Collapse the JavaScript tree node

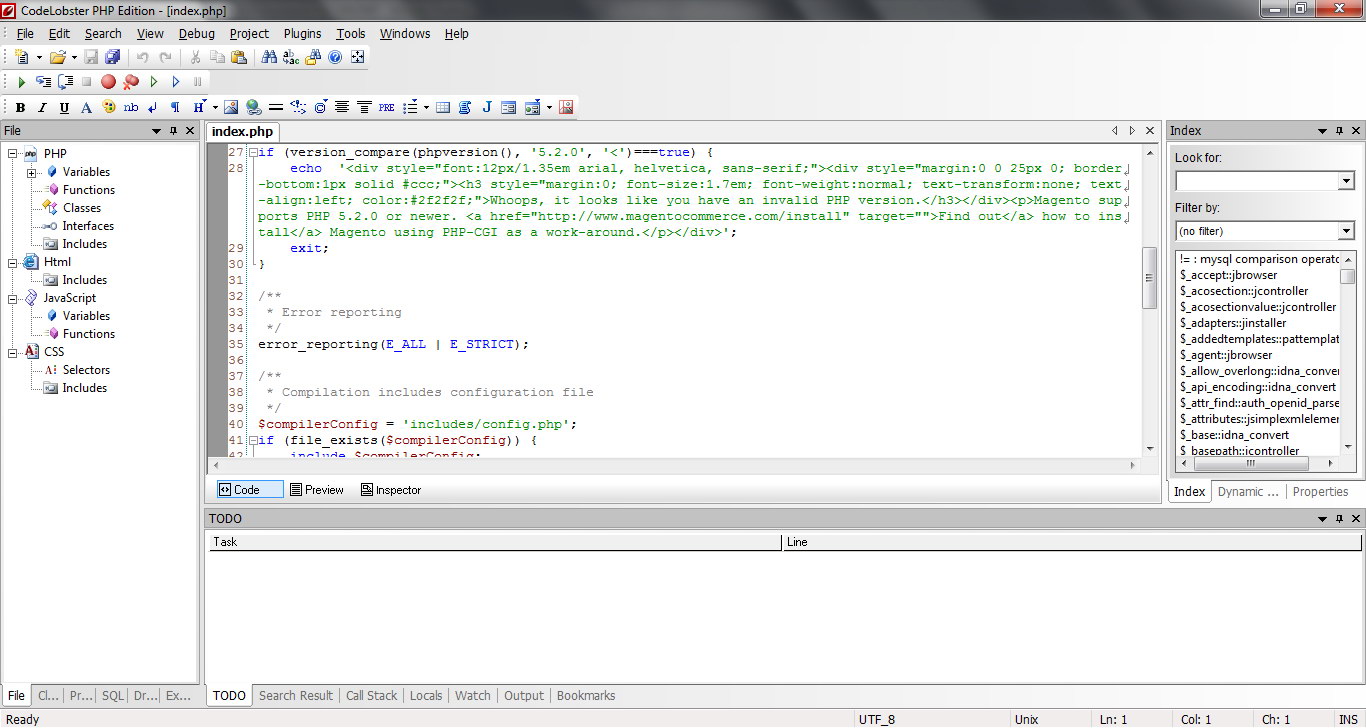(14, 298)
